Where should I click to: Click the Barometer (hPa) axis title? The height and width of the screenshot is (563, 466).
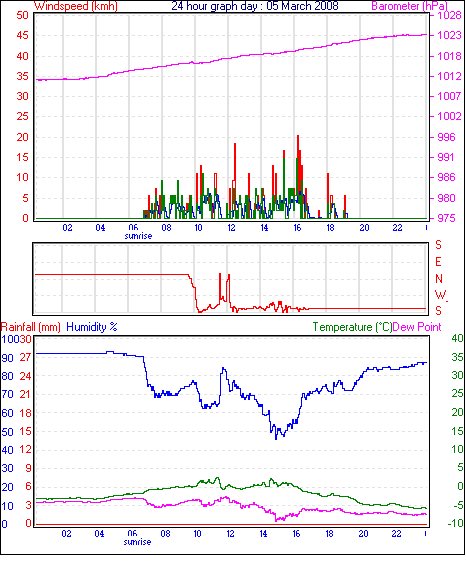pos(409,6)
